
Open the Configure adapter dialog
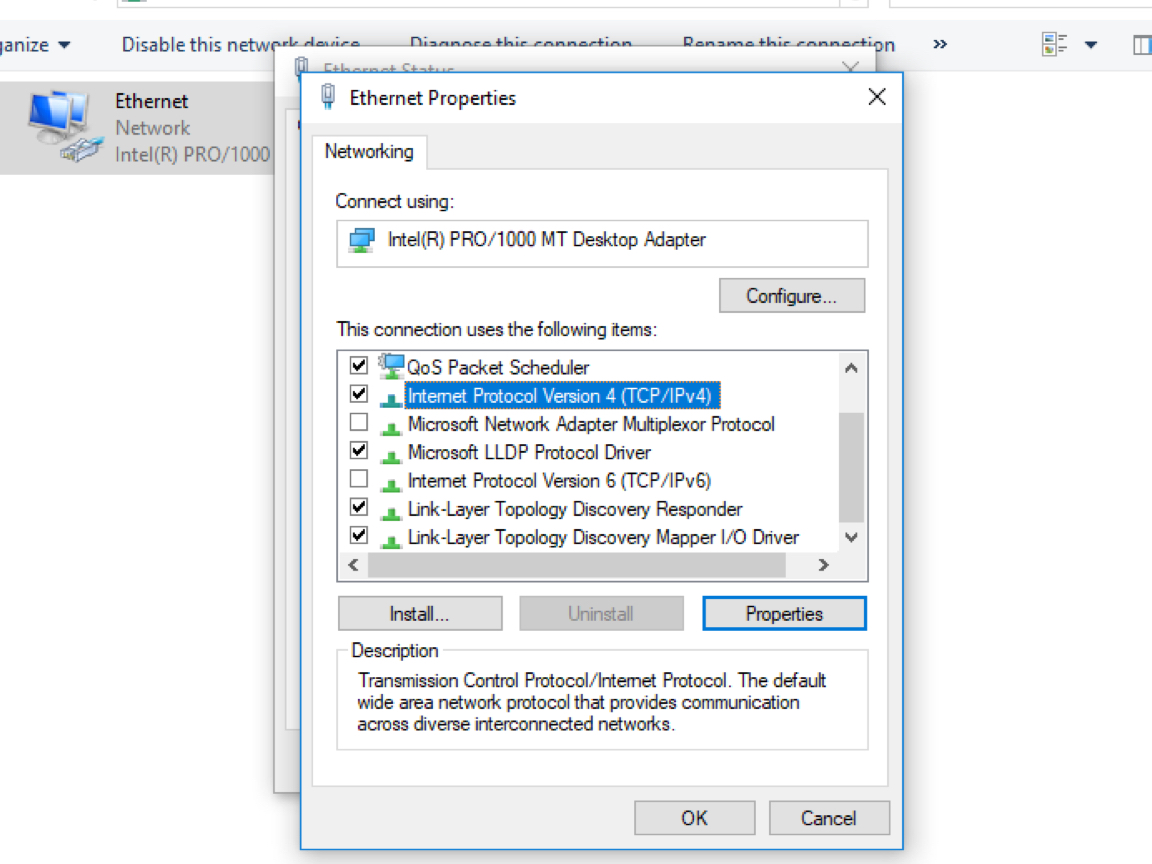click(792, 295)
